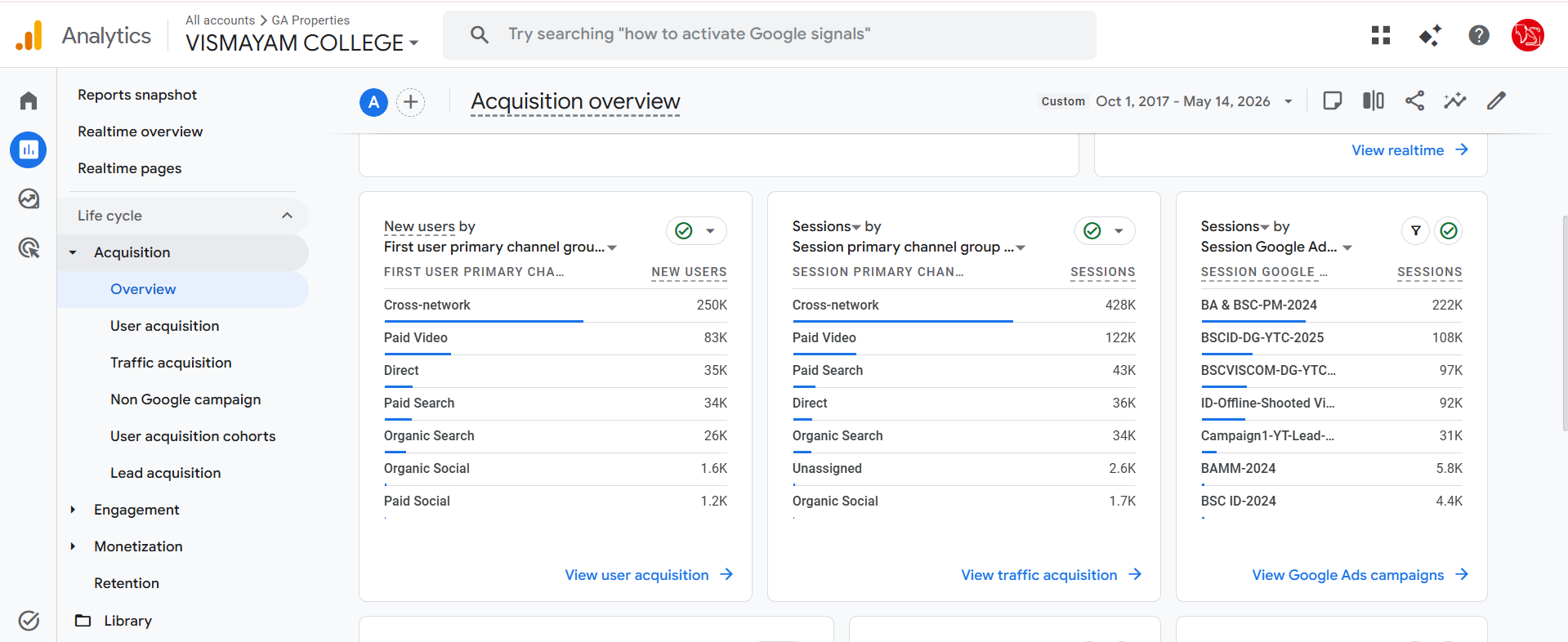
Task: Share this report via share icon
Action: point(1414,100)
